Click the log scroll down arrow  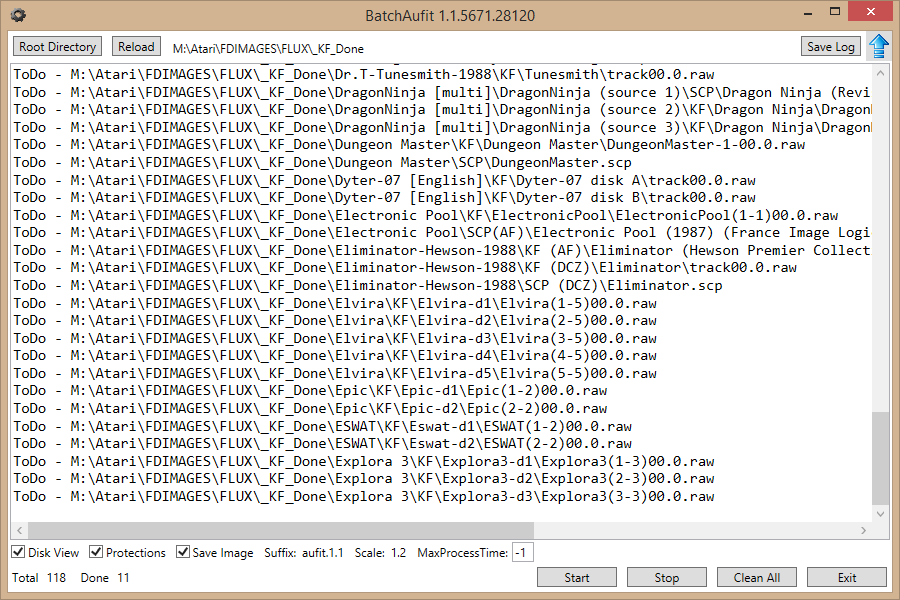pos(880,514)
